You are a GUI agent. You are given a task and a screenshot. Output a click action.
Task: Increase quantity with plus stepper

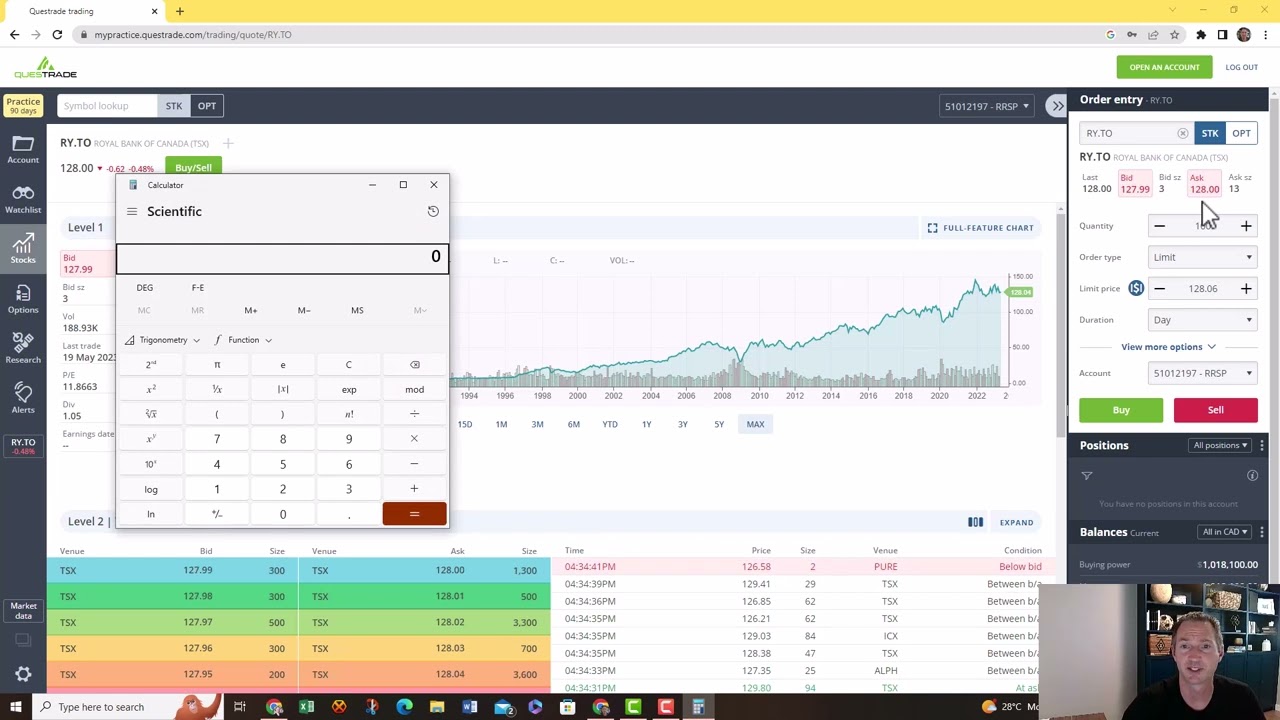(1246, 226)
